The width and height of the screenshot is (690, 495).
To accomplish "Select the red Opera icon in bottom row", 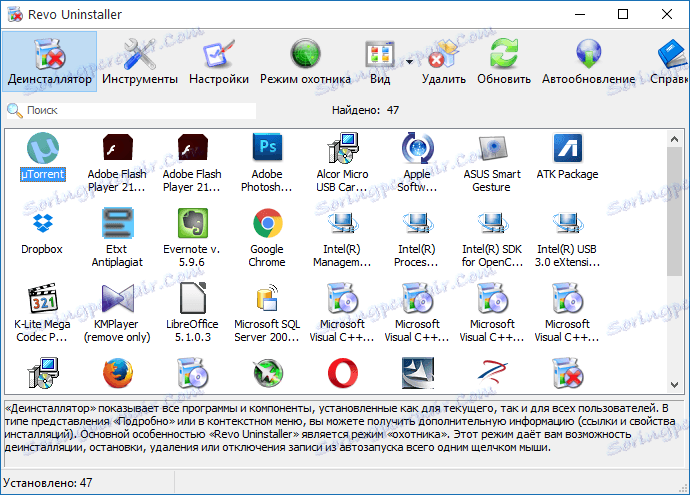I will point(343,374).
